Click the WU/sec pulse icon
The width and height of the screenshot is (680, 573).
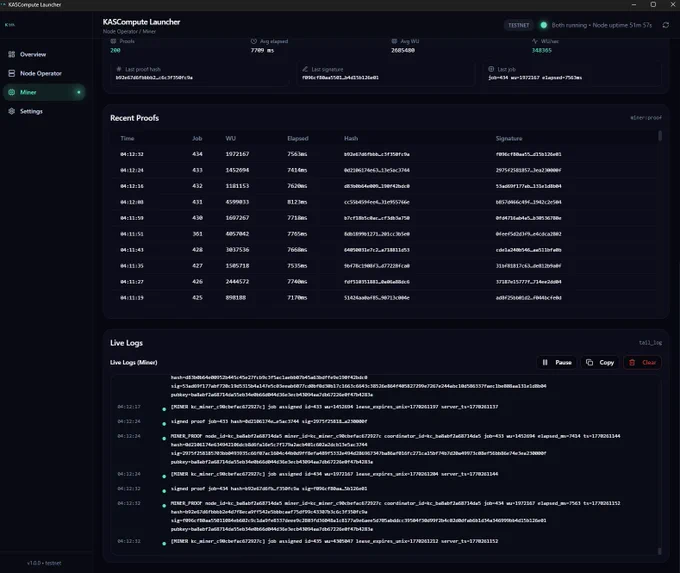535,41
